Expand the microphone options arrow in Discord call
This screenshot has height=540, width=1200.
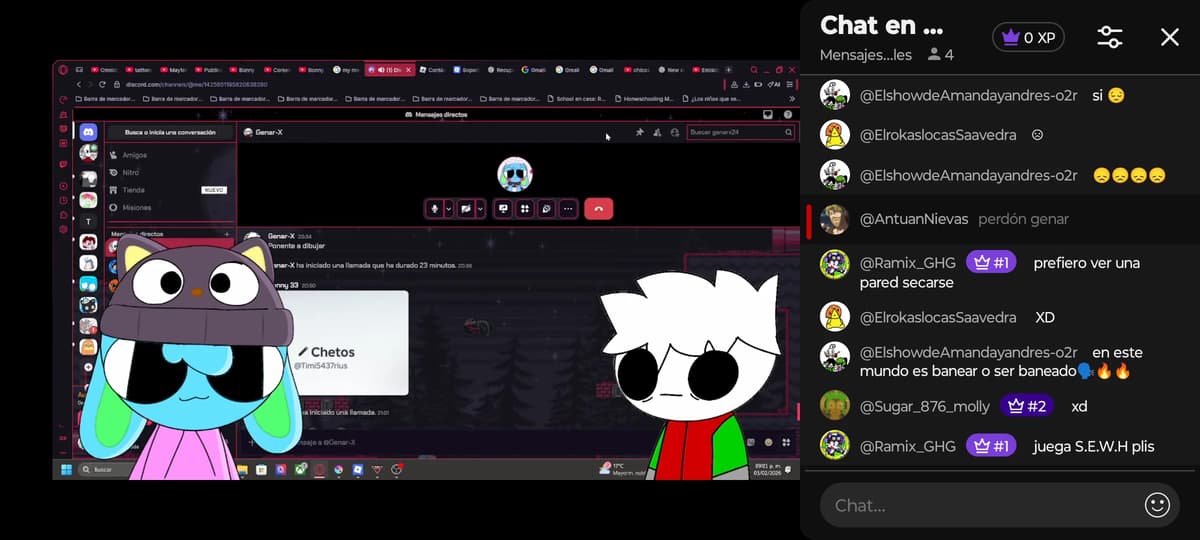pos(449,208)
